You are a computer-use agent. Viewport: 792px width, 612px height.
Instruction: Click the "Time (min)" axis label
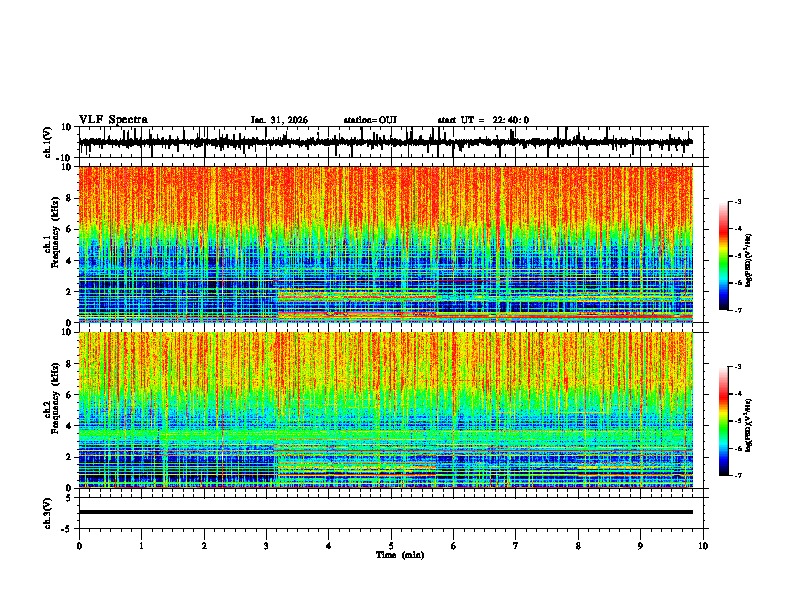(400, 555)
